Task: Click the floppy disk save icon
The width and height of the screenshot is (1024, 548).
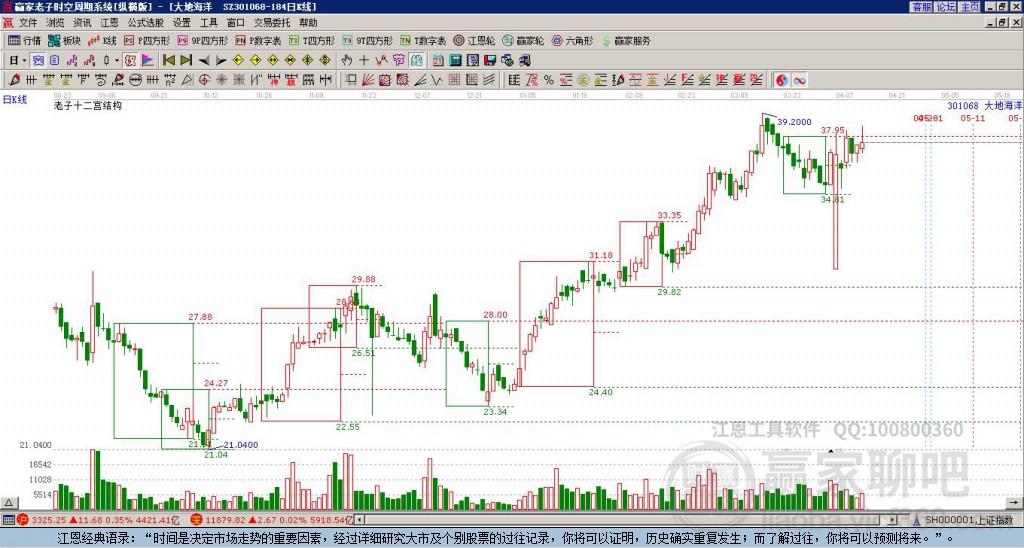Action: [490, 61]
